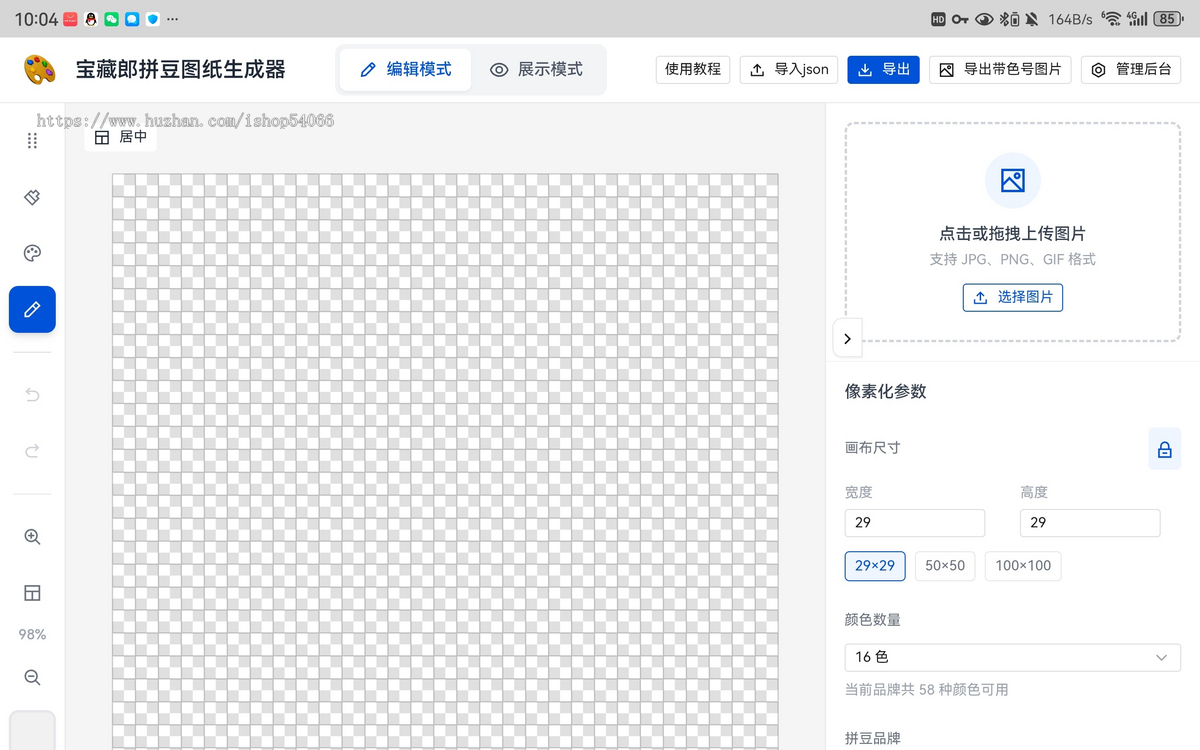1200x750 pixels.
Task: Open the drag handle grip on sidebar
Action: (32, 141)
